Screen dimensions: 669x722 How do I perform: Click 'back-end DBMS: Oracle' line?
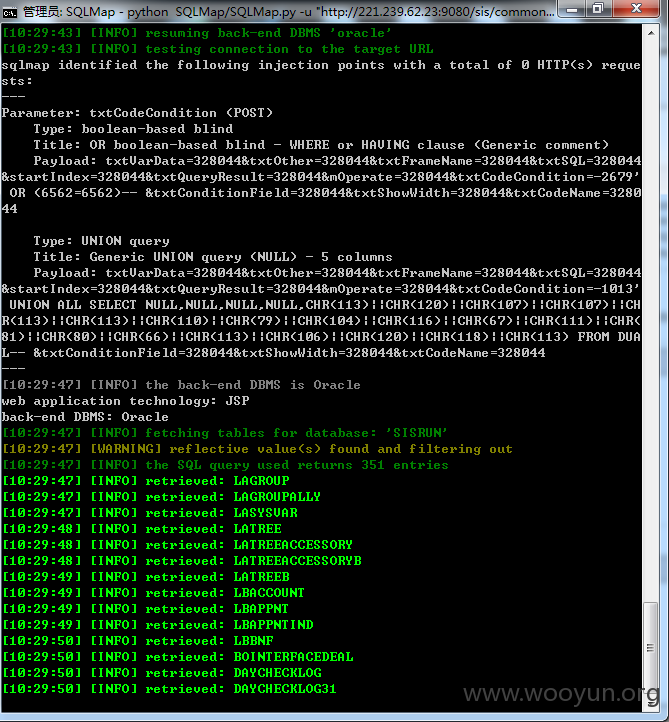click(x=85, y=417)
